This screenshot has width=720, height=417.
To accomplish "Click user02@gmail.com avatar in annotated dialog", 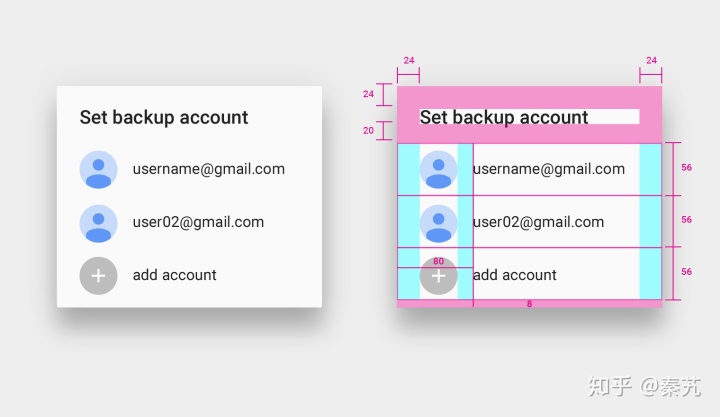I will (x=439, y=223).
